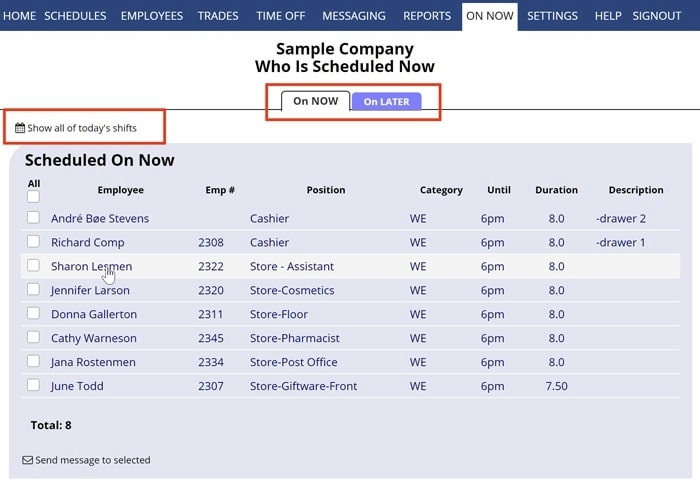Switch to the On LATER tab
This screenshot has height=486, width=700.
[x=386, y=101]
